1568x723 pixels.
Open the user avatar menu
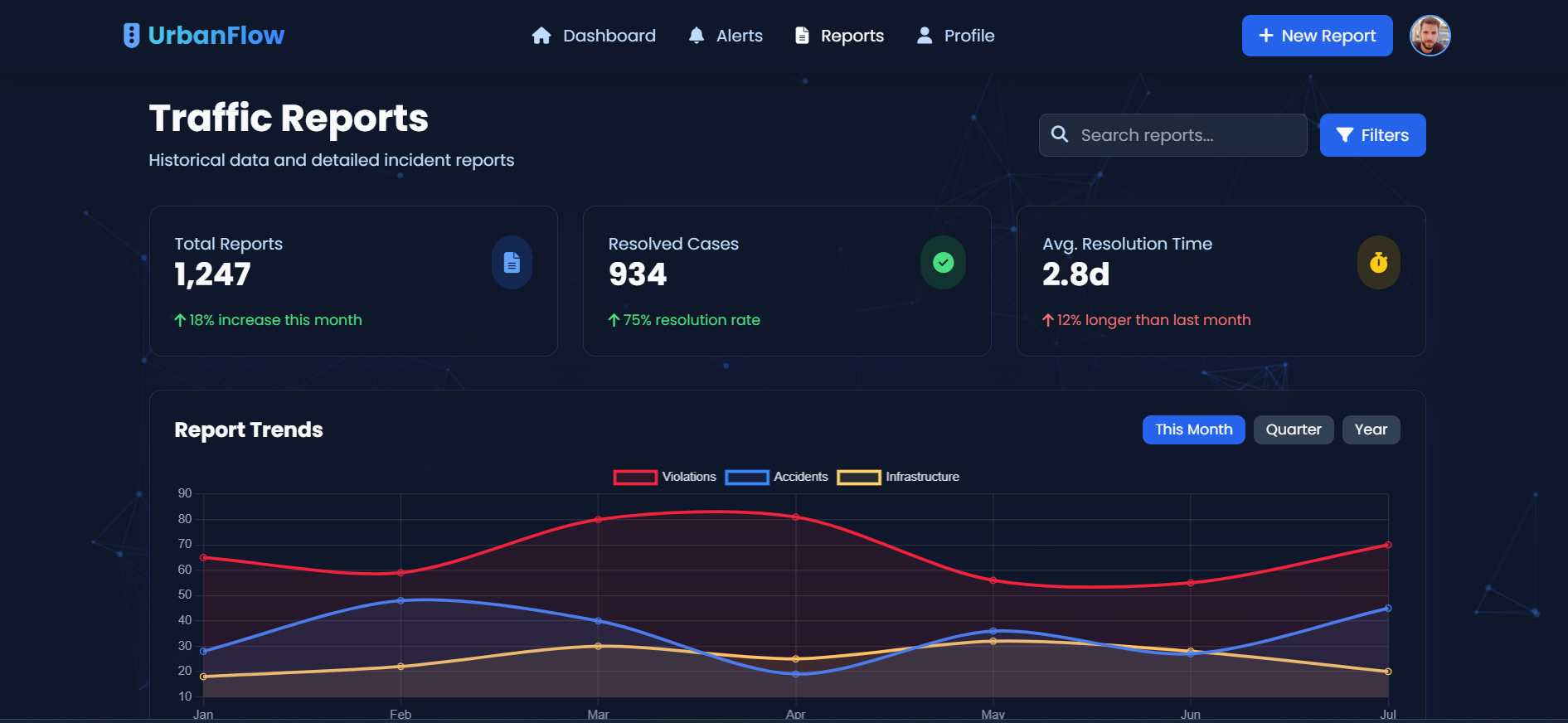pos(1430,36)
